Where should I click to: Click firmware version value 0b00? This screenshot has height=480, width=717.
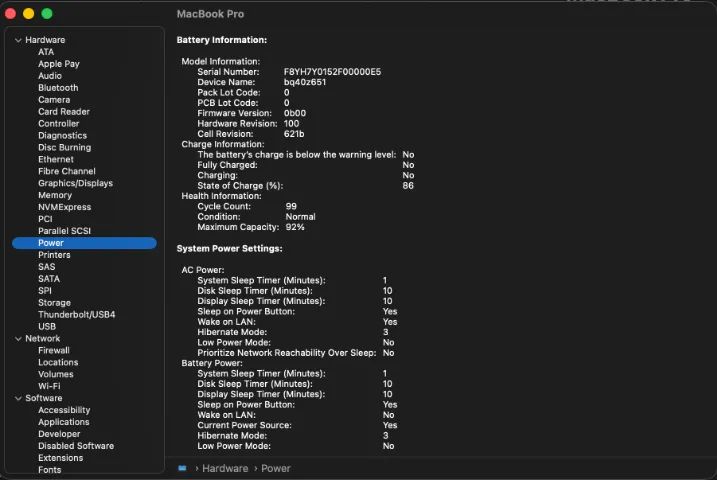pyautogui.click(x=295, y=113)
